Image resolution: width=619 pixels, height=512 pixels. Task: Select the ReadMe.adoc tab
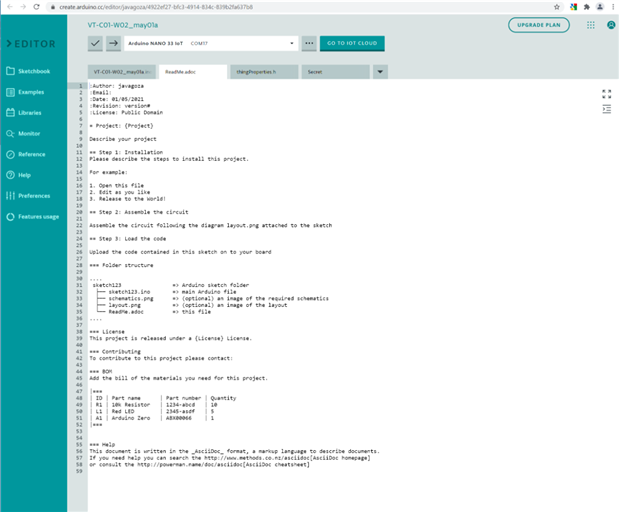(x=193, y=72)
